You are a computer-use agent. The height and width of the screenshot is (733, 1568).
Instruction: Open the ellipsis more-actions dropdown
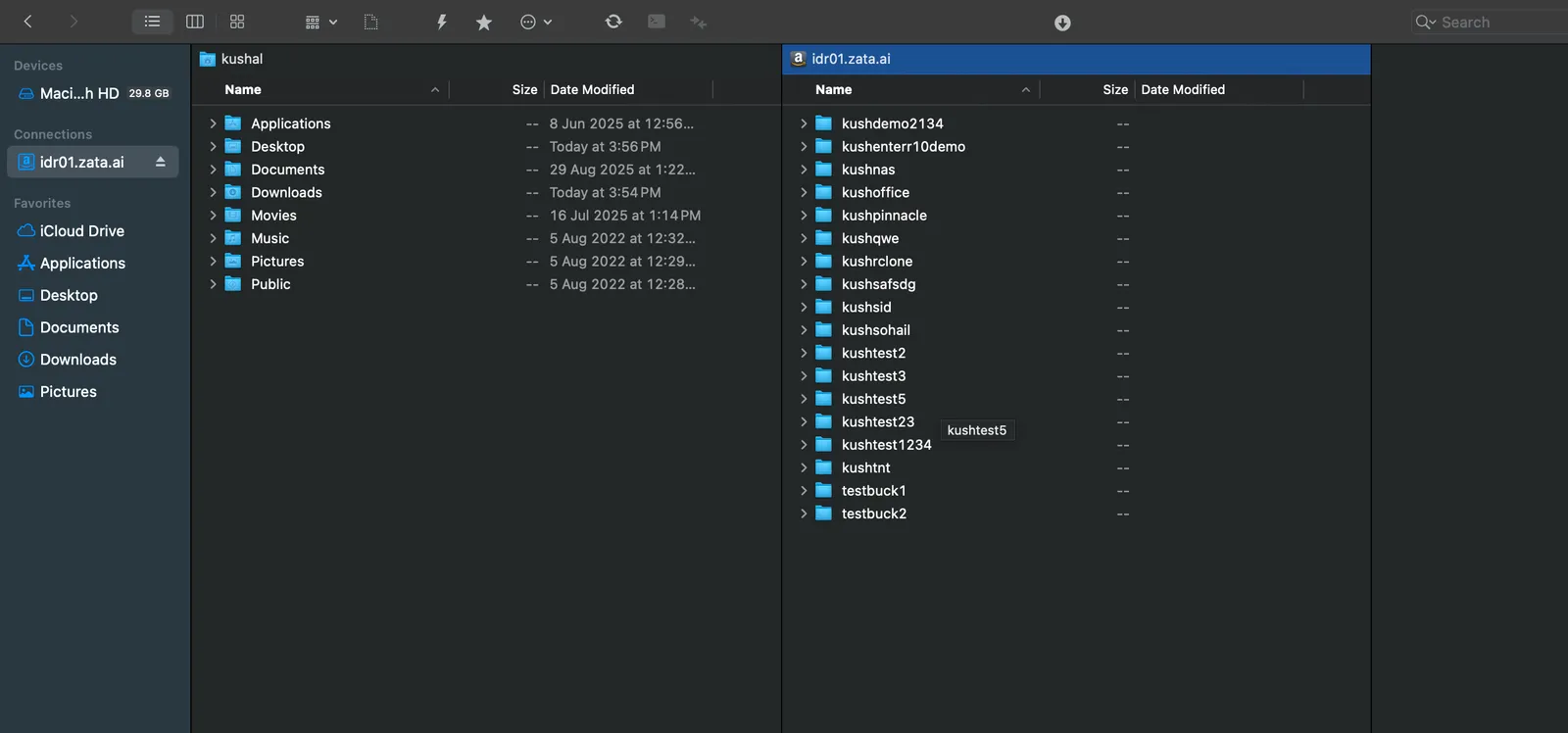[x=536, y=22]
